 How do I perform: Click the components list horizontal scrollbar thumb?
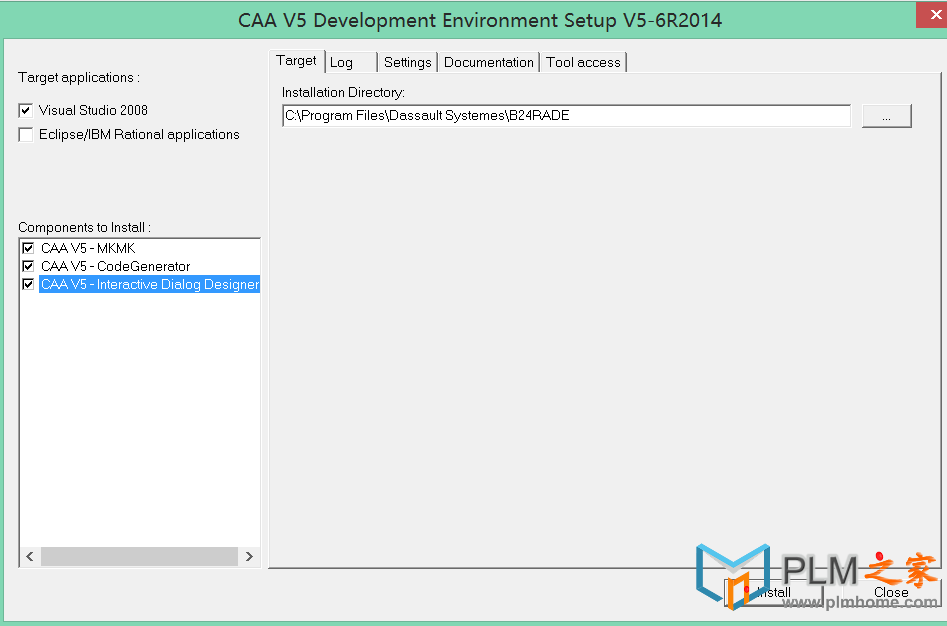[x=140, y=557]
